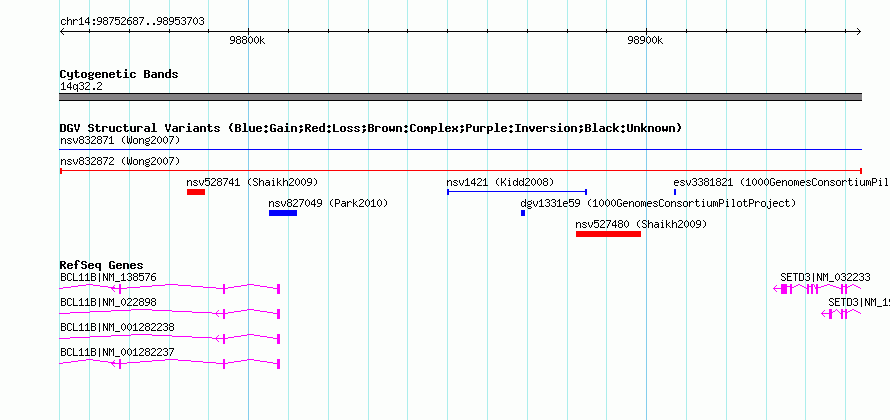
Task: Click the SETD3|NM_032233 gene label
Action: 825,278
